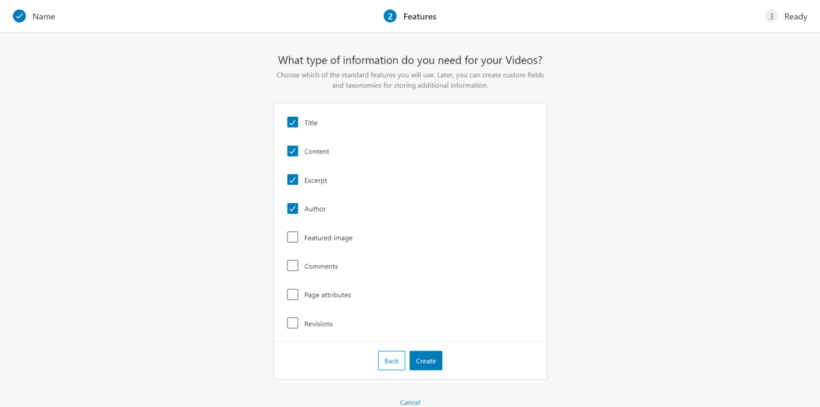Image resolution: width=820 pixels, height=407 pixels.
Task: Uncheck the Title checkbox
Action: [293, 122]
